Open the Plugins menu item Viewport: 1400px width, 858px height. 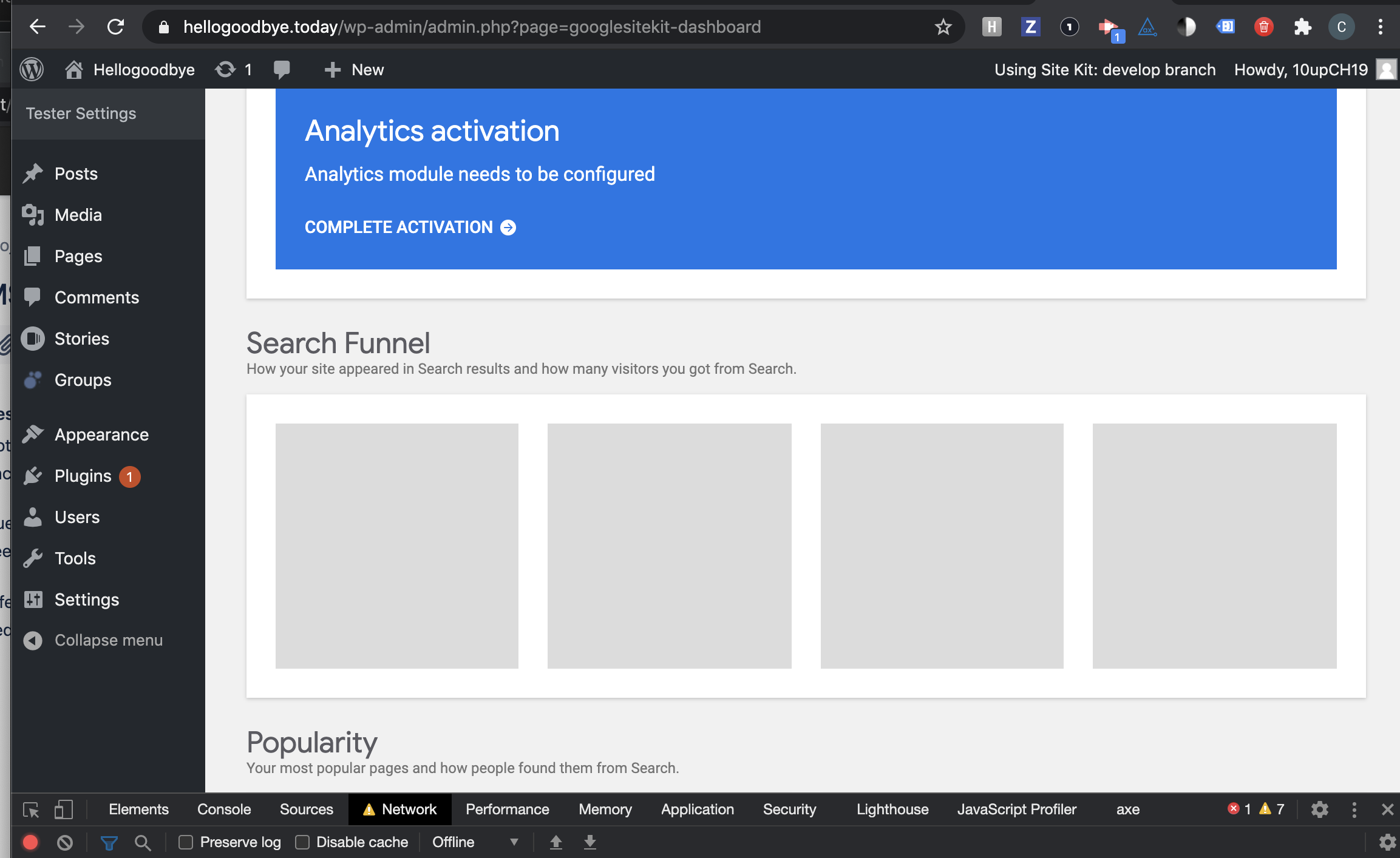[83, 476]
